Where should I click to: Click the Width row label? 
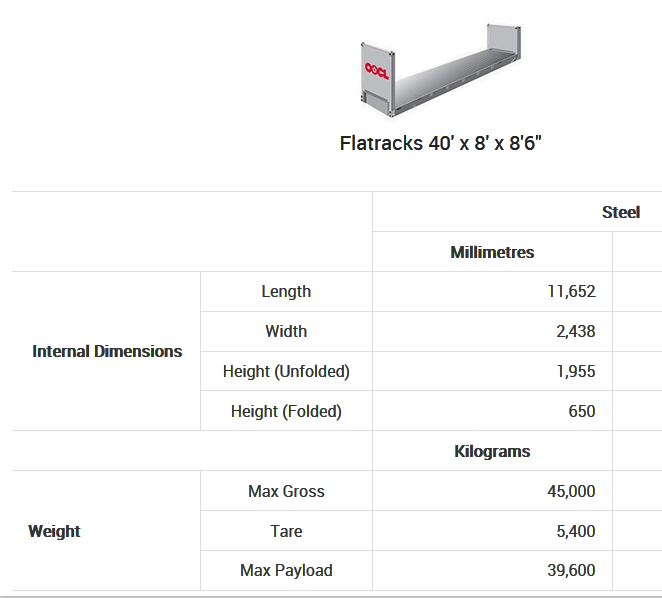click(286, 331)
